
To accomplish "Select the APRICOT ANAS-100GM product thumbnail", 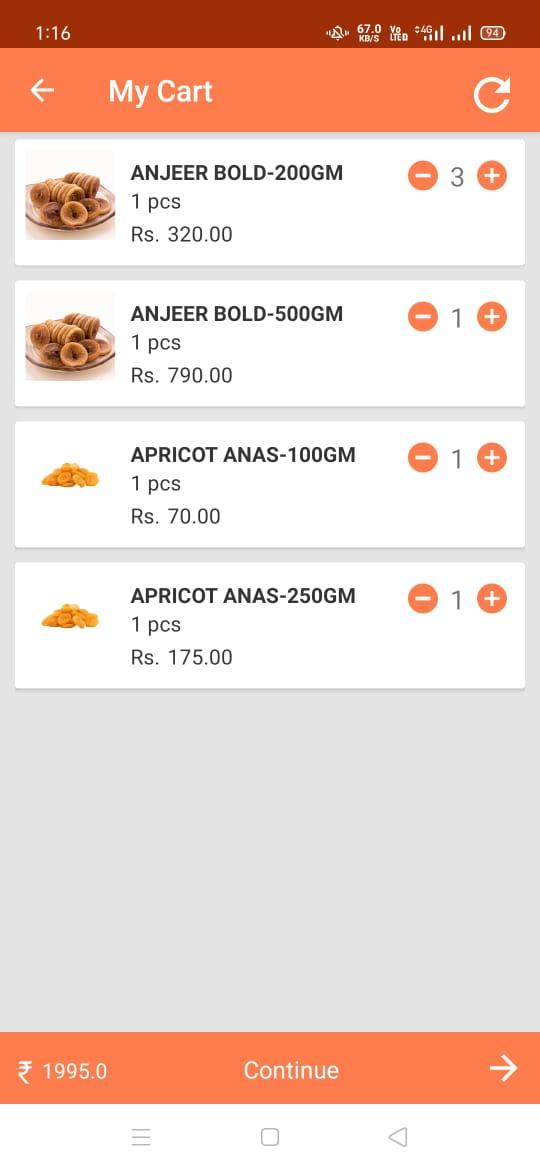I will pyautogui.click(x=70, y=475).
